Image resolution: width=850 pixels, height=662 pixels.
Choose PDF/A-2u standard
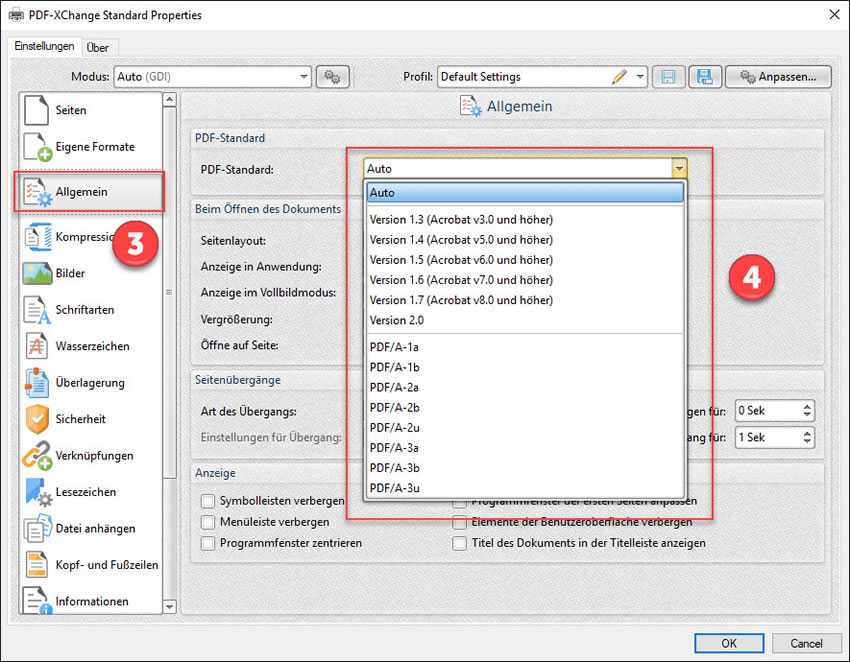coord(525,427)
